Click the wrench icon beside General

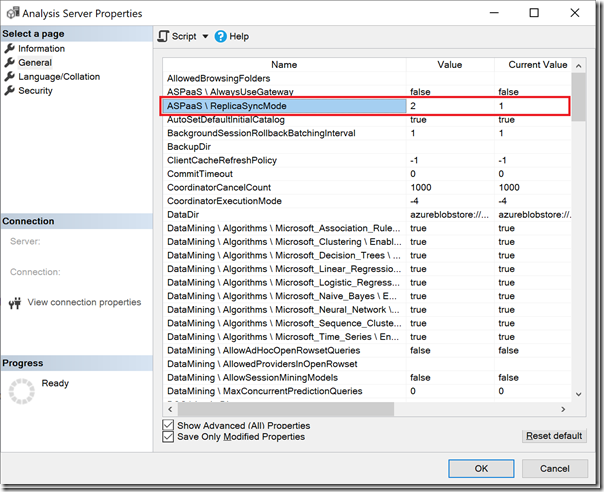click(x=10, y=62)
